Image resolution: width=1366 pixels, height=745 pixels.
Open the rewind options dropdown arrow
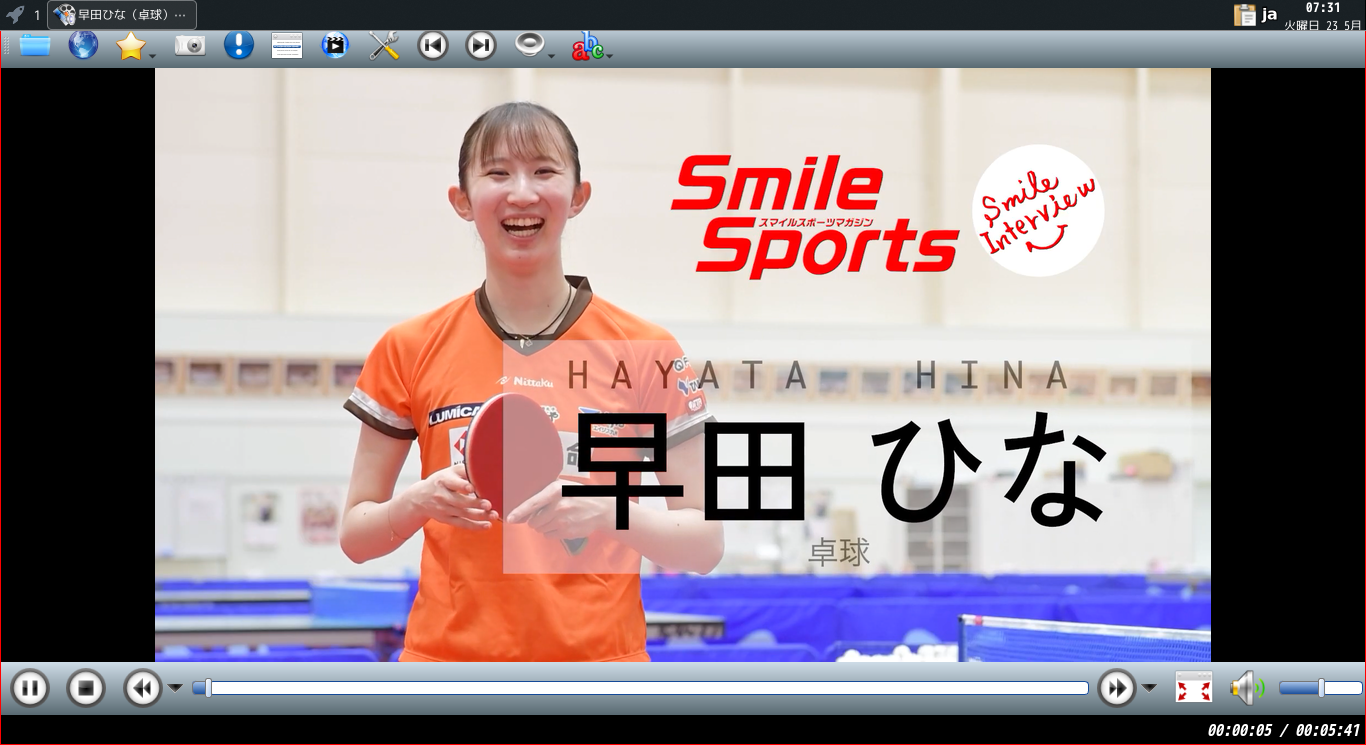point(175,688)
